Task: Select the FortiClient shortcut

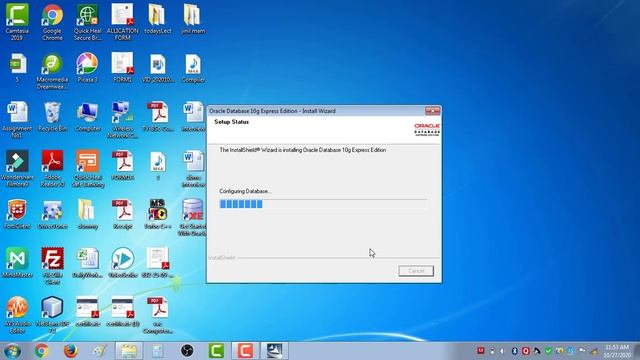Action: [17, 214]
